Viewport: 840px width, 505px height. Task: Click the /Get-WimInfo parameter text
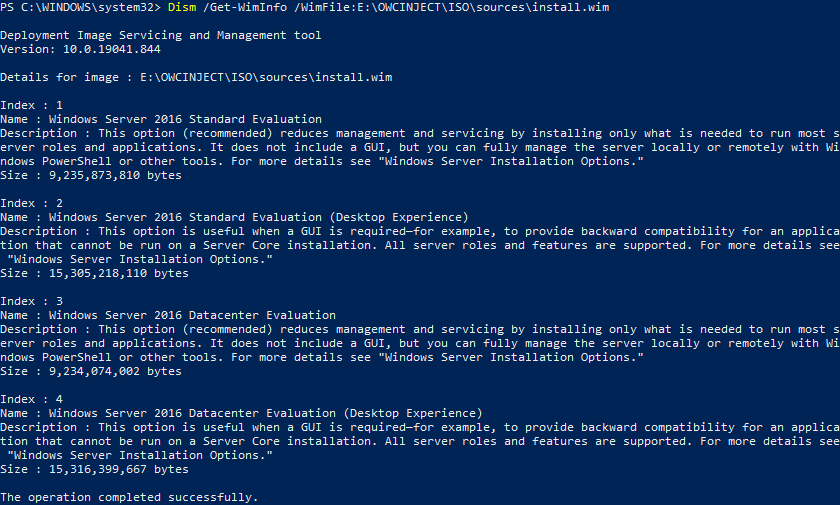(x=245, y=7)
